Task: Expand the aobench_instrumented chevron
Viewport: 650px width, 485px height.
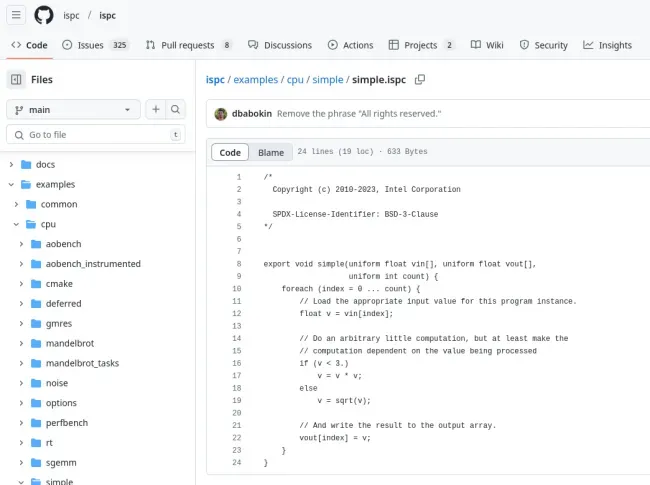Action: (x=21, y=264)
